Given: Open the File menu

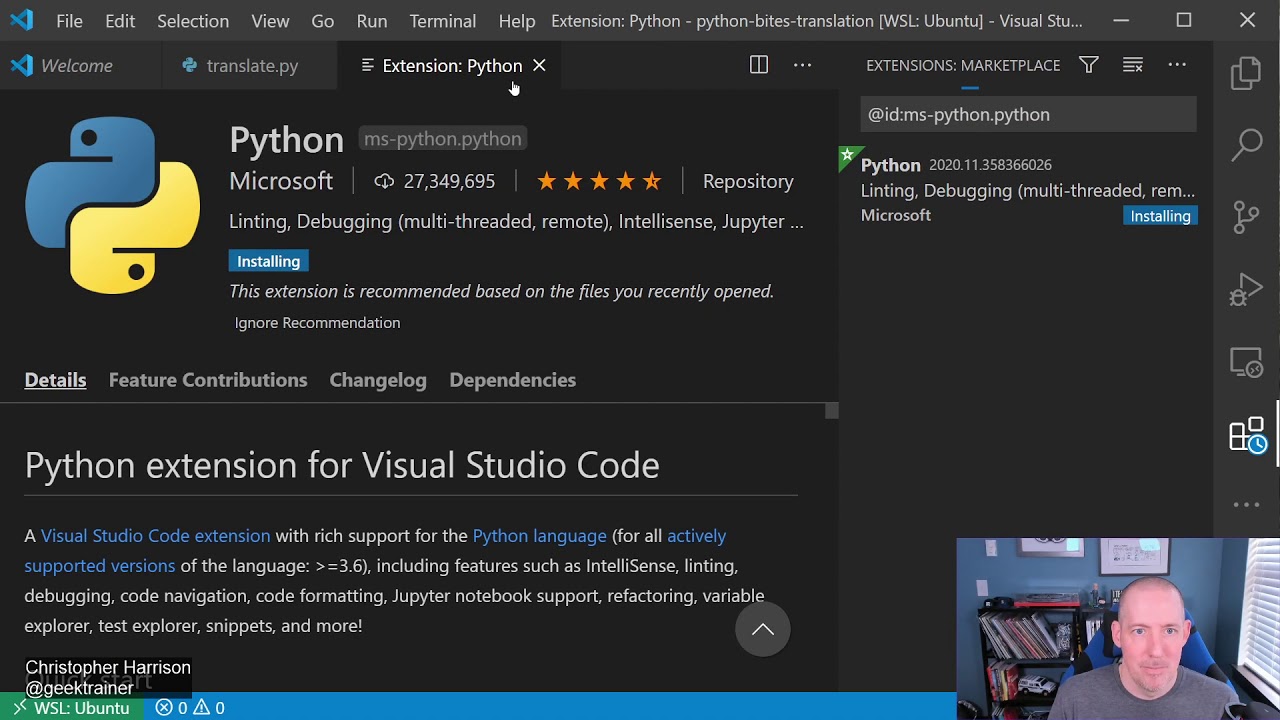Looking at the screenshot, I should point(70,21).
